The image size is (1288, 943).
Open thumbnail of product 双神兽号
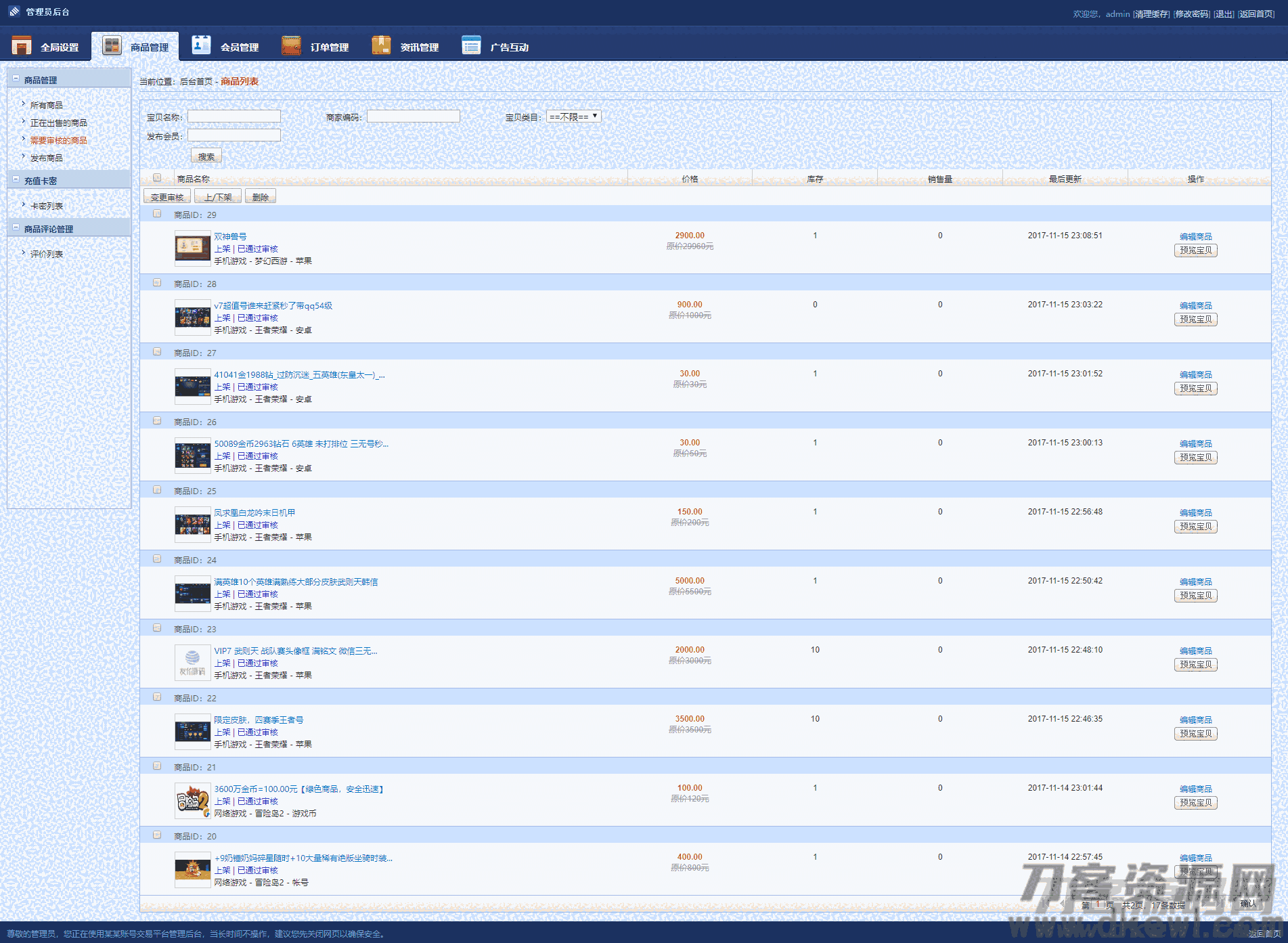coord(192,248)
